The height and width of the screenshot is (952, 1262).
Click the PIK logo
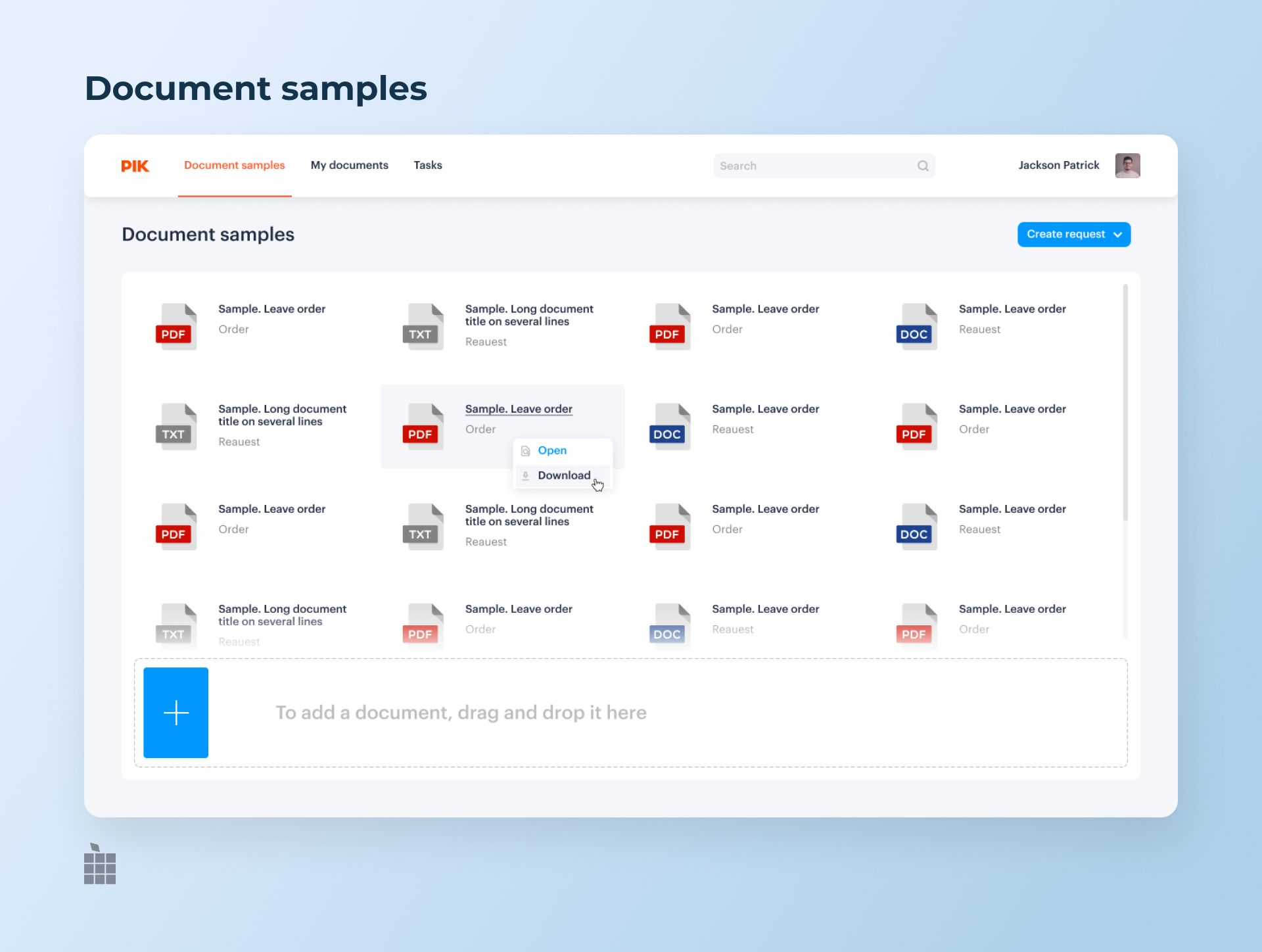click(x=135, y=166)
